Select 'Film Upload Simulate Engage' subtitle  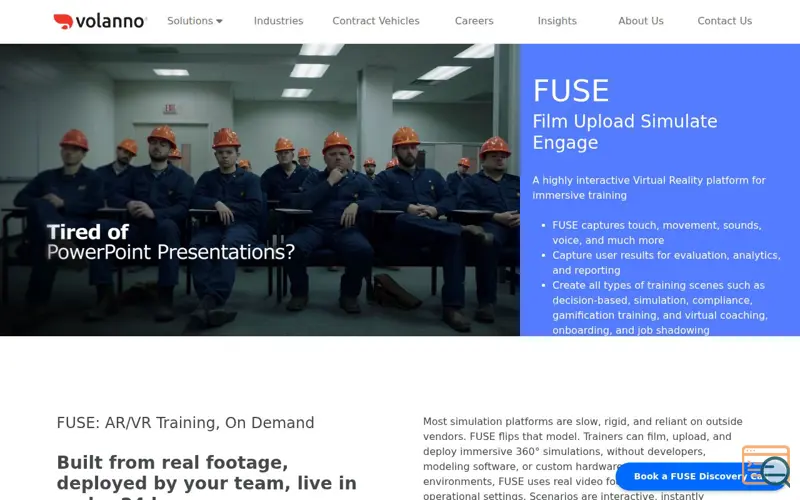[x=625, y=132]
